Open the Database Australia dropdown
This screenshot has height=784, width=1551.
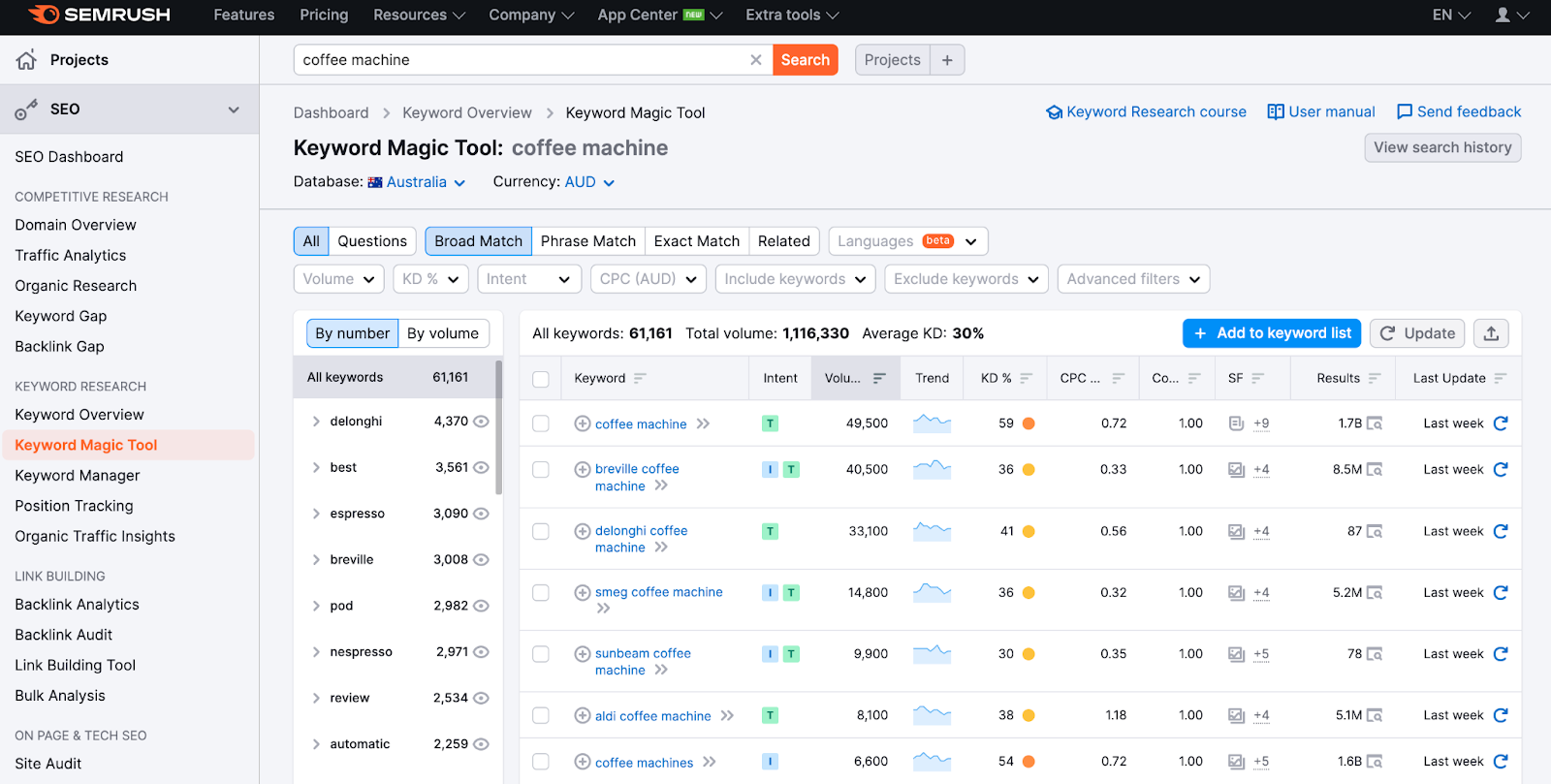(417, 182)
